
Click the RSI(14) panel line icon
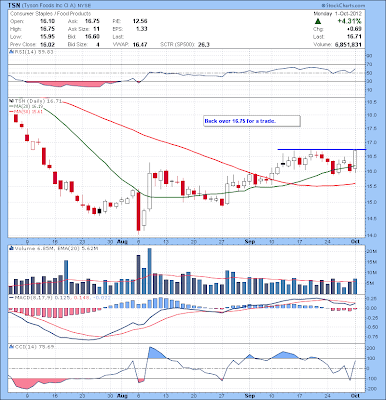(10, 52)
